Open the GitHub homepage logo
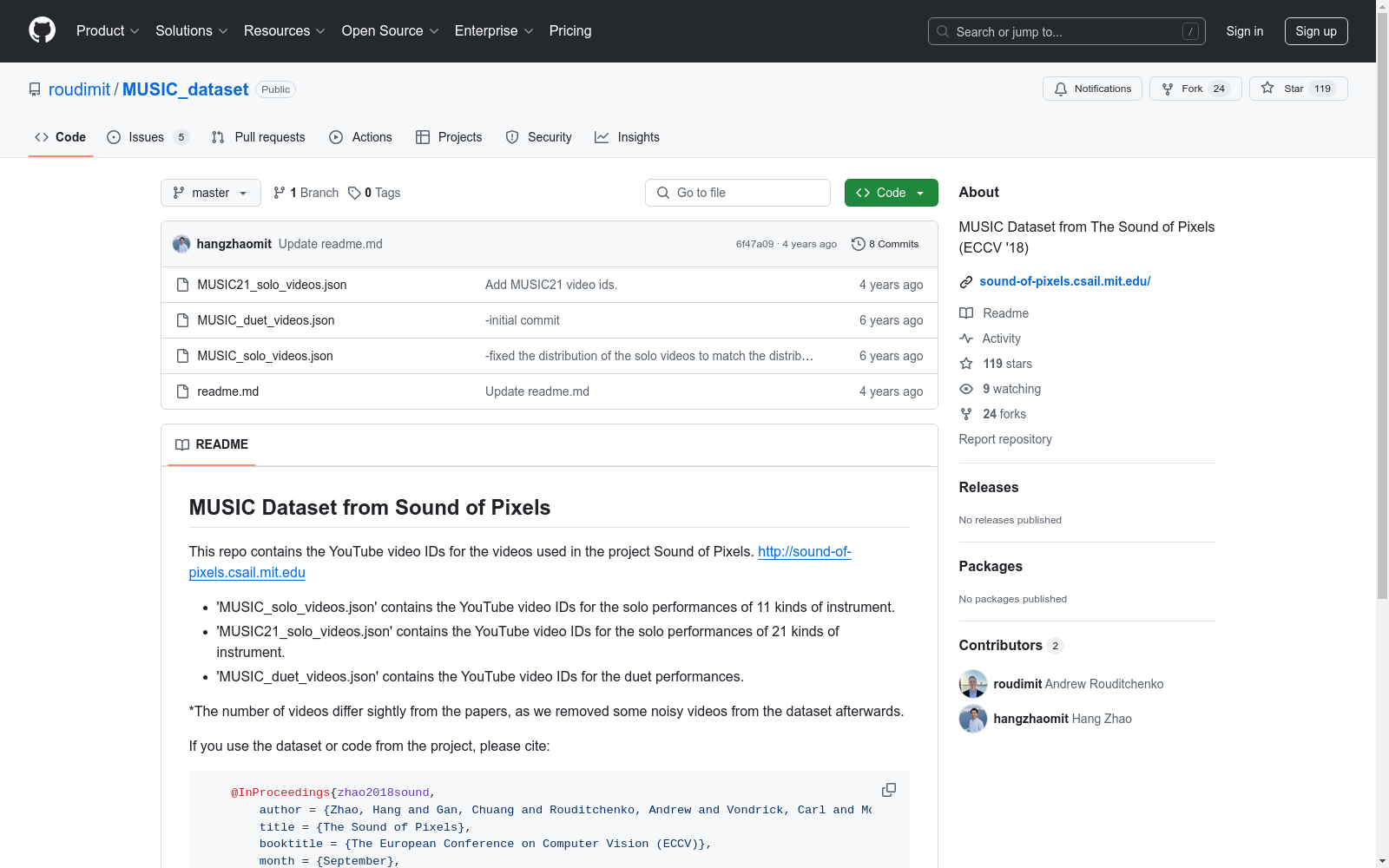Screen dimensions: 1389x868 [42, 30]
